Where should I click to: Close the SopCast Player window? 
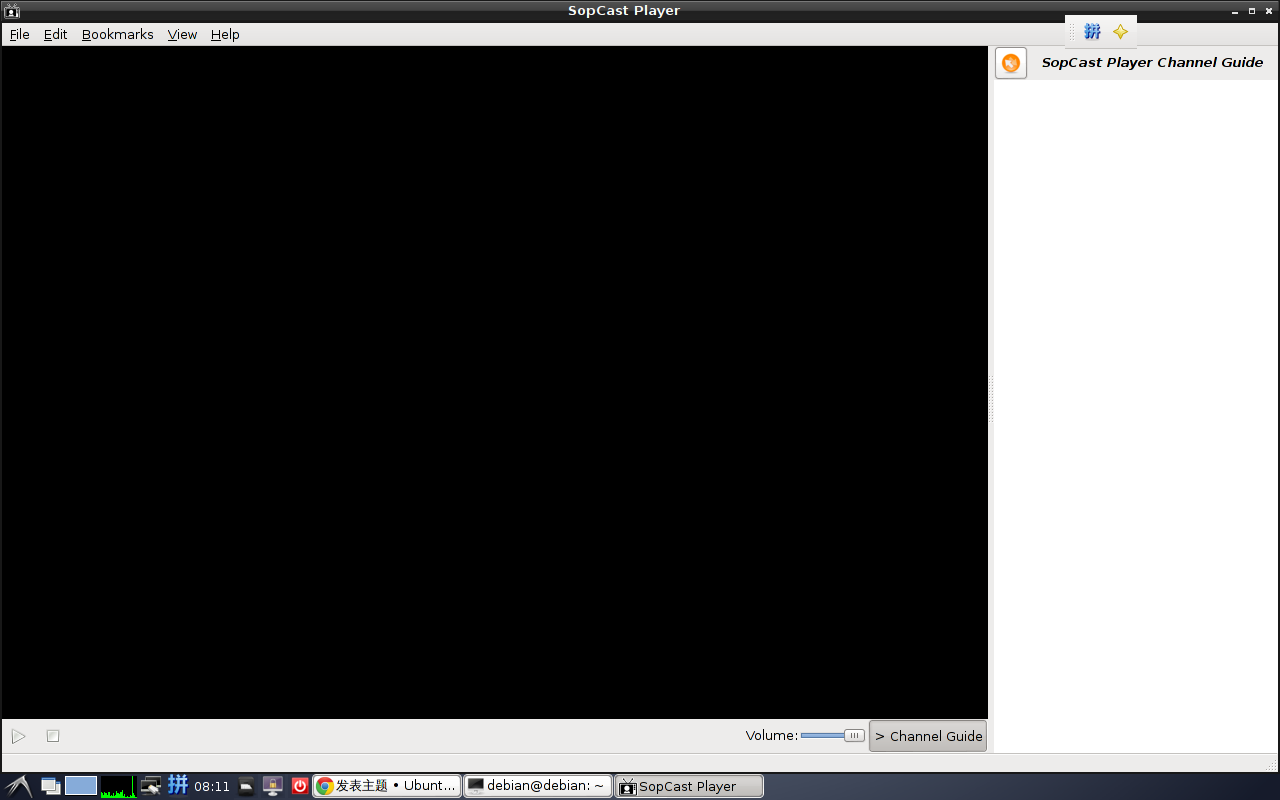tap(1268, 11)
